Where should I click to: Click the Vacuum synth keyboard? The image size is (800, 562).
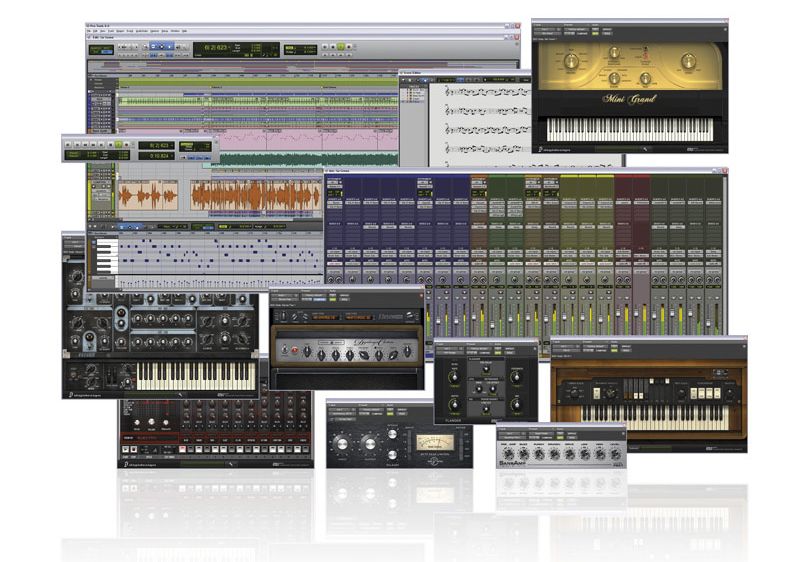pyautogui.click(x=196, y=376)
